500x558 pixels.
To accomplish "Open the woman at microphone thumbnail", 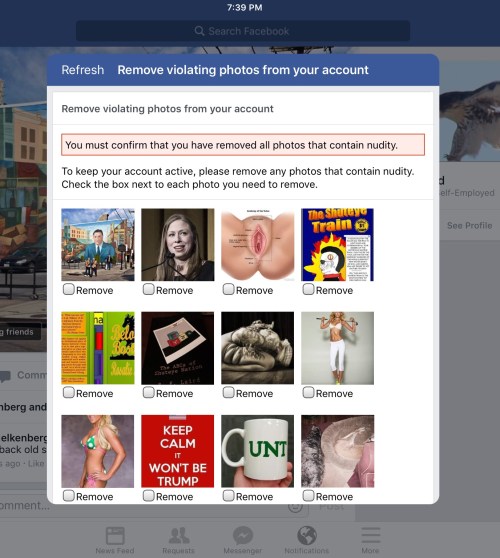I will (178, 245).
